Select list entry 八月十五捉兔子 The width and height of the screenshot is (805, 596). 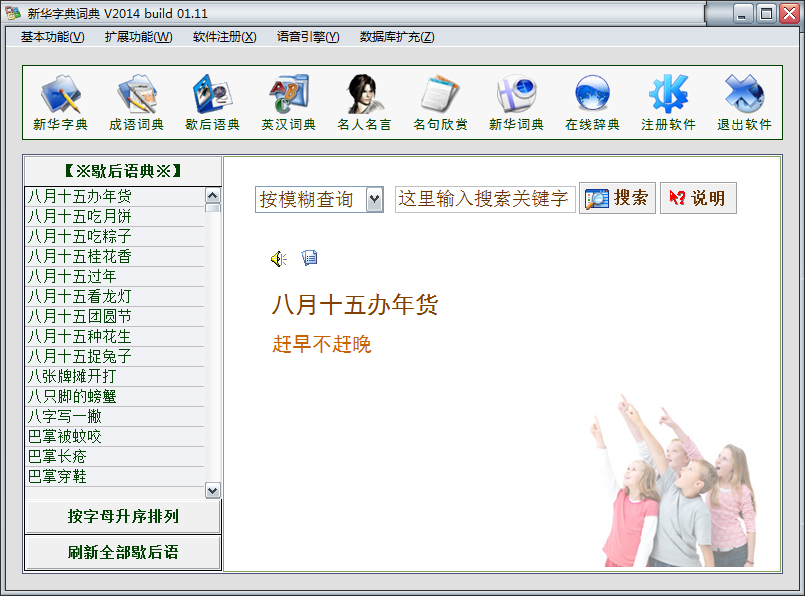[x=115, y=356]
